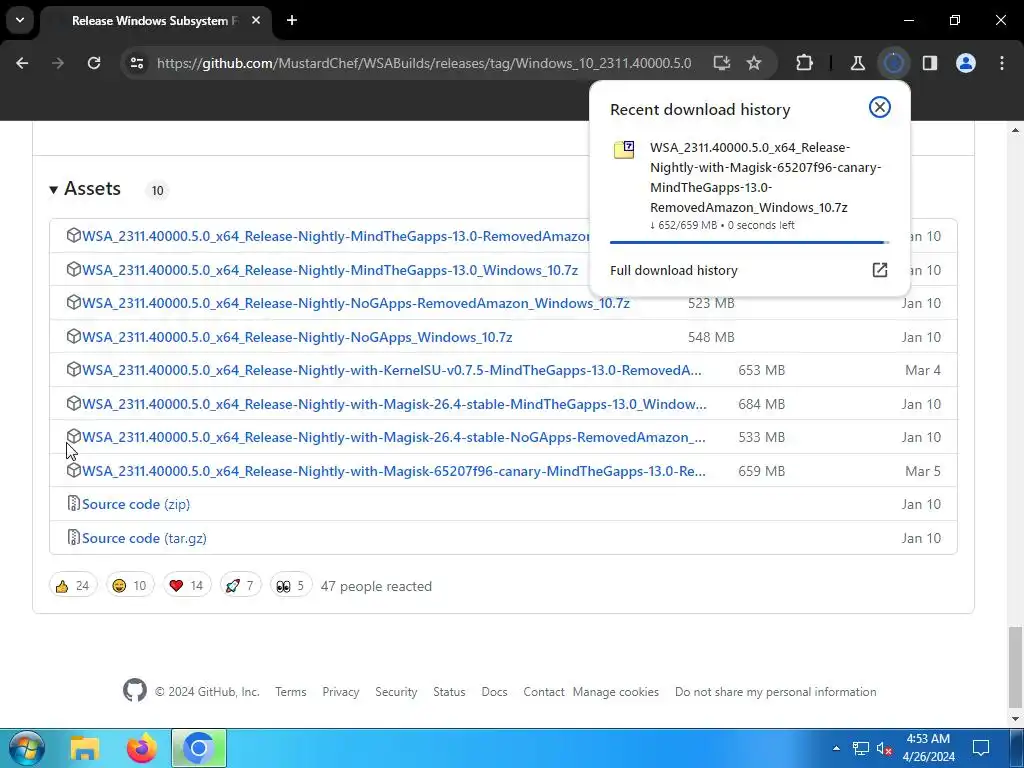1024x768 pixels.
Task: Open the taskbar notification center icon
Action: coord(980,748)
